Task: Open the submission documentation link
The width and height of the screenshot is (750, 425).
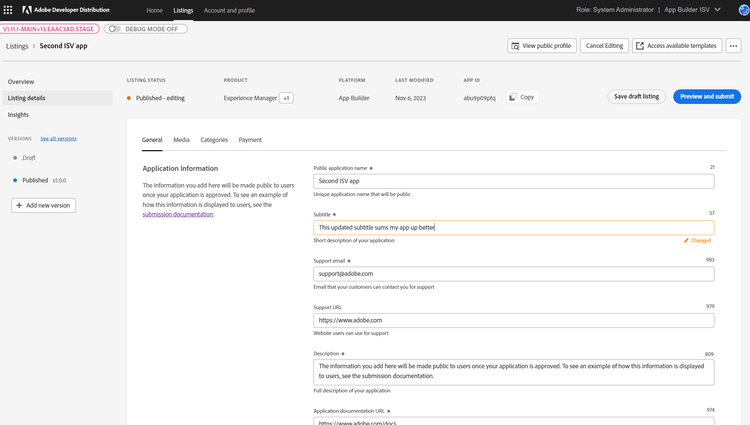Action: click(177, 214)
